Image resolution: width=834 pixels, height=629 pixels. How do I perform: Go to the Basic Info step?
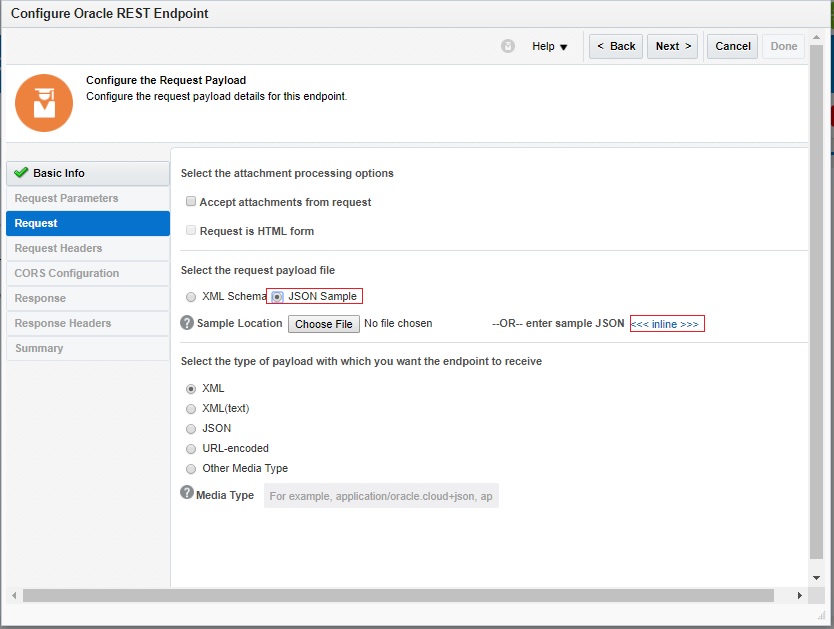[x=88, y=173]
